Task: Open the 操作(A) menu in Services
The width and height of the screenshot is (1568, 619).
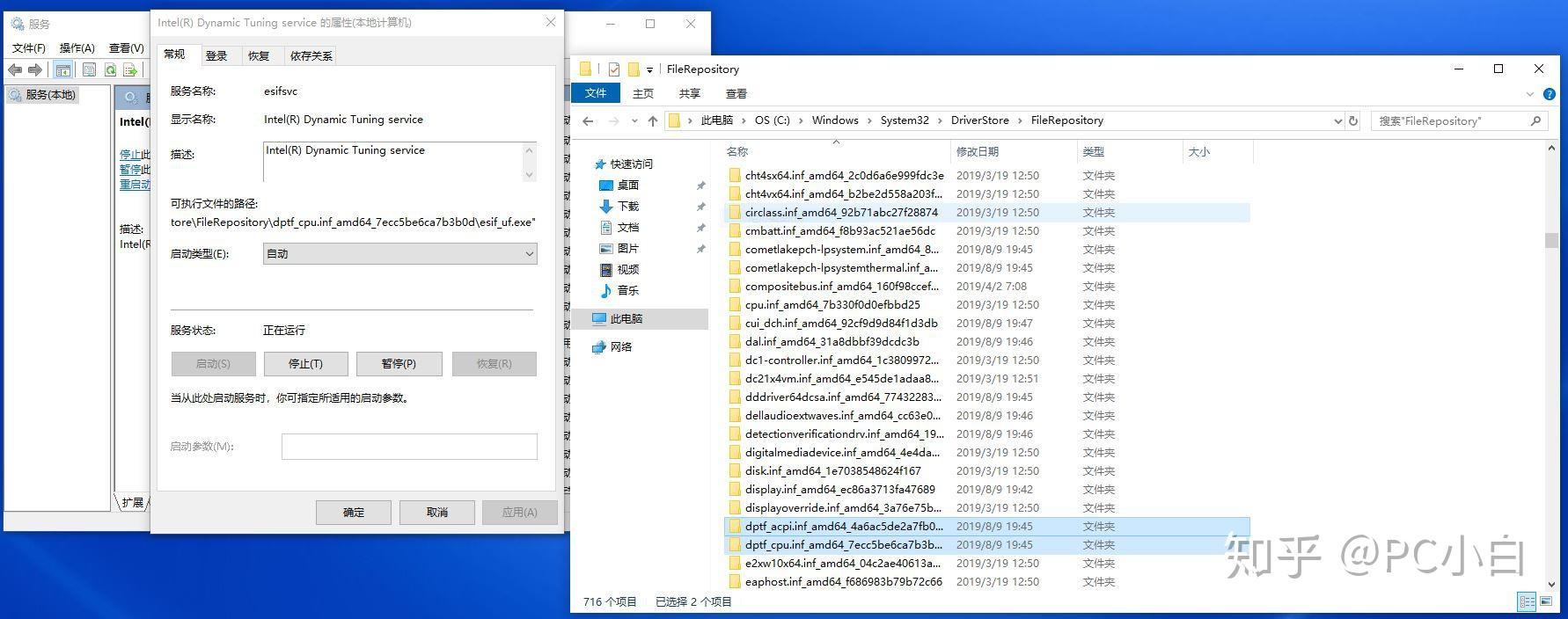Action: (77, 48)
